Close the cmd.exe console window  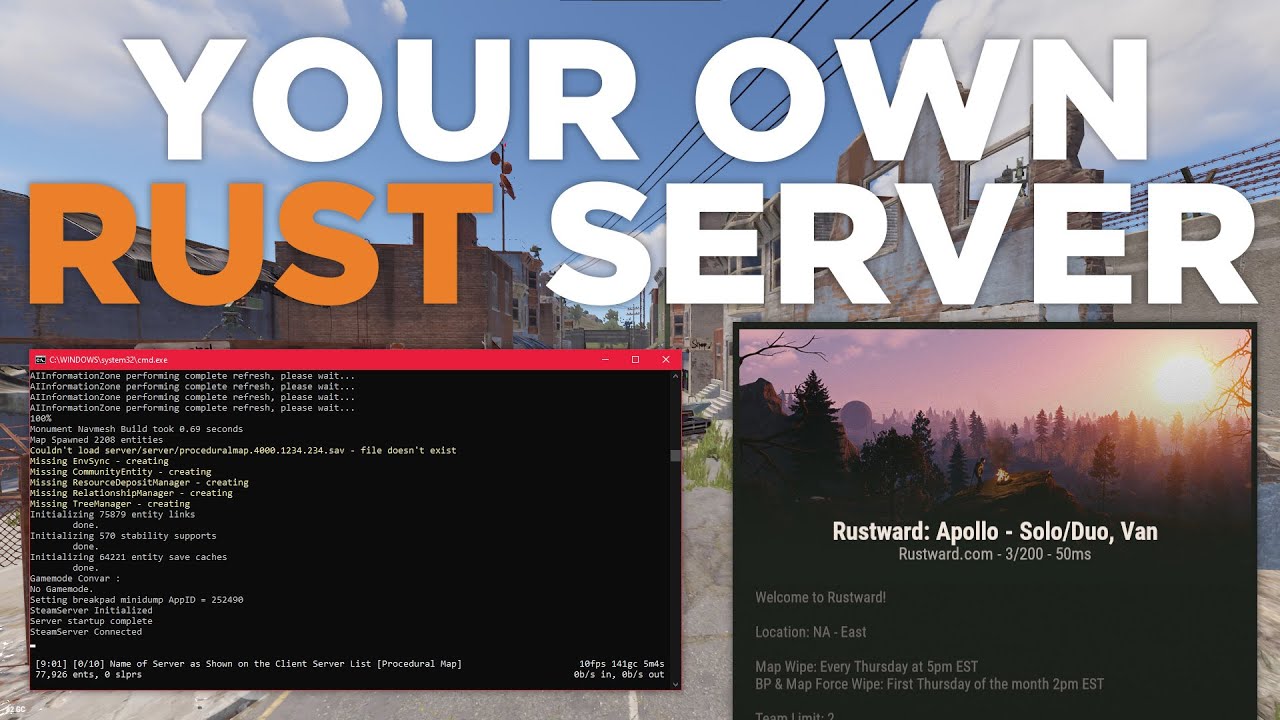click(666, 359)
